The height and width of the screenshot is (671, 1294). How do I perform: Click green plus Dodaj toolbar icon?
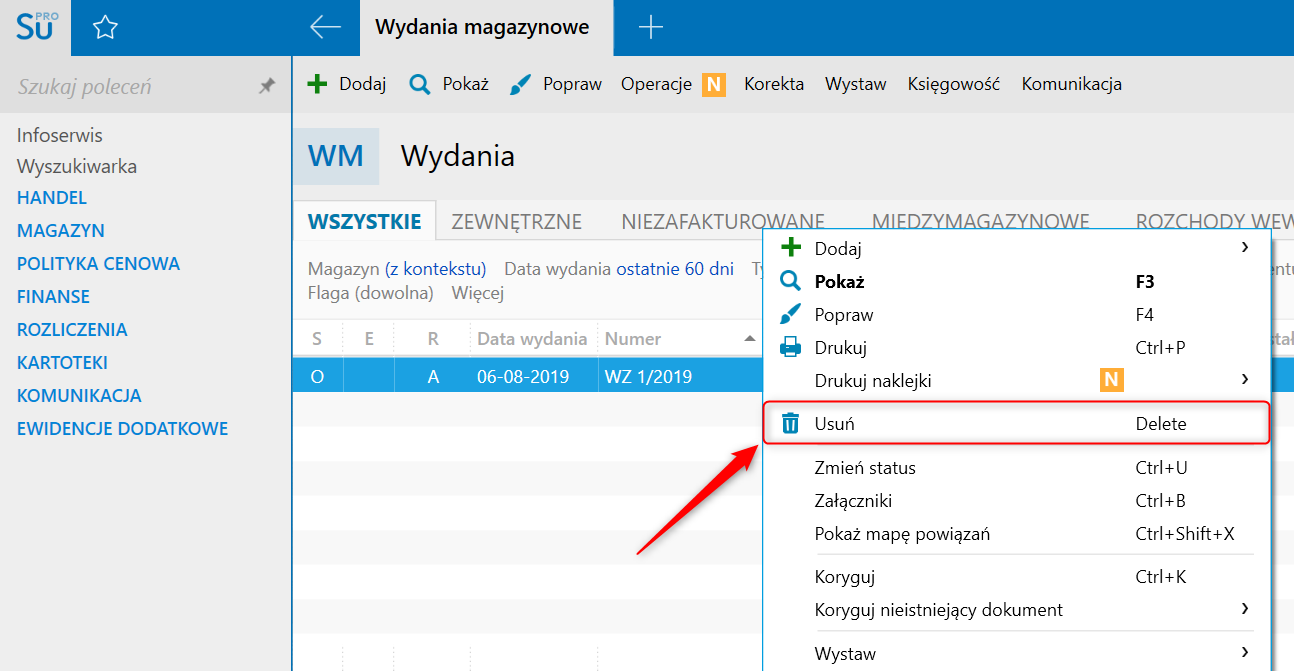pyautogui.click(x=317, y=84)
